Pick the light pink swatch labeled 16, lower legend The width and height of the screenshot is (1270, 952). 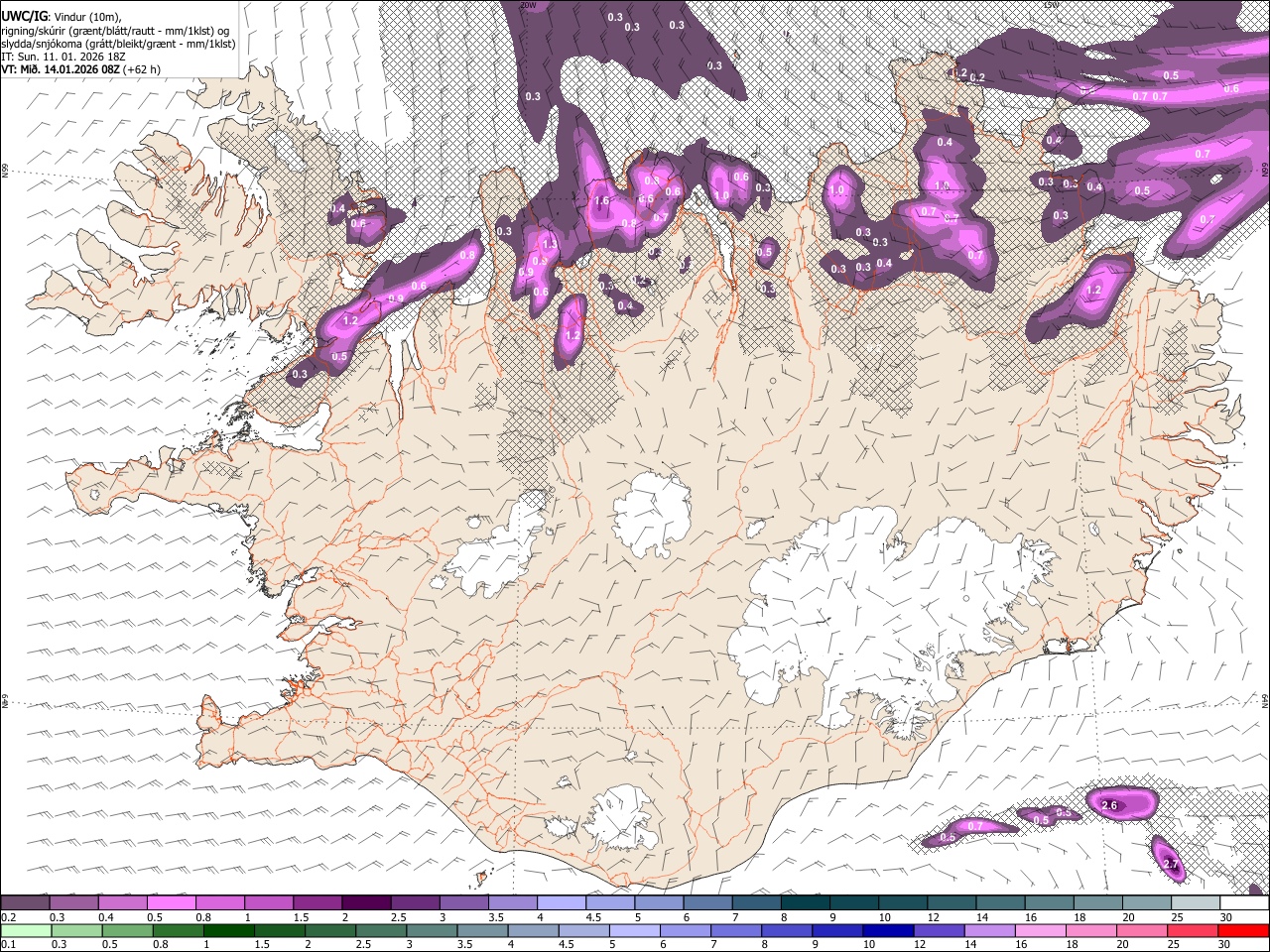point(1039,931)
